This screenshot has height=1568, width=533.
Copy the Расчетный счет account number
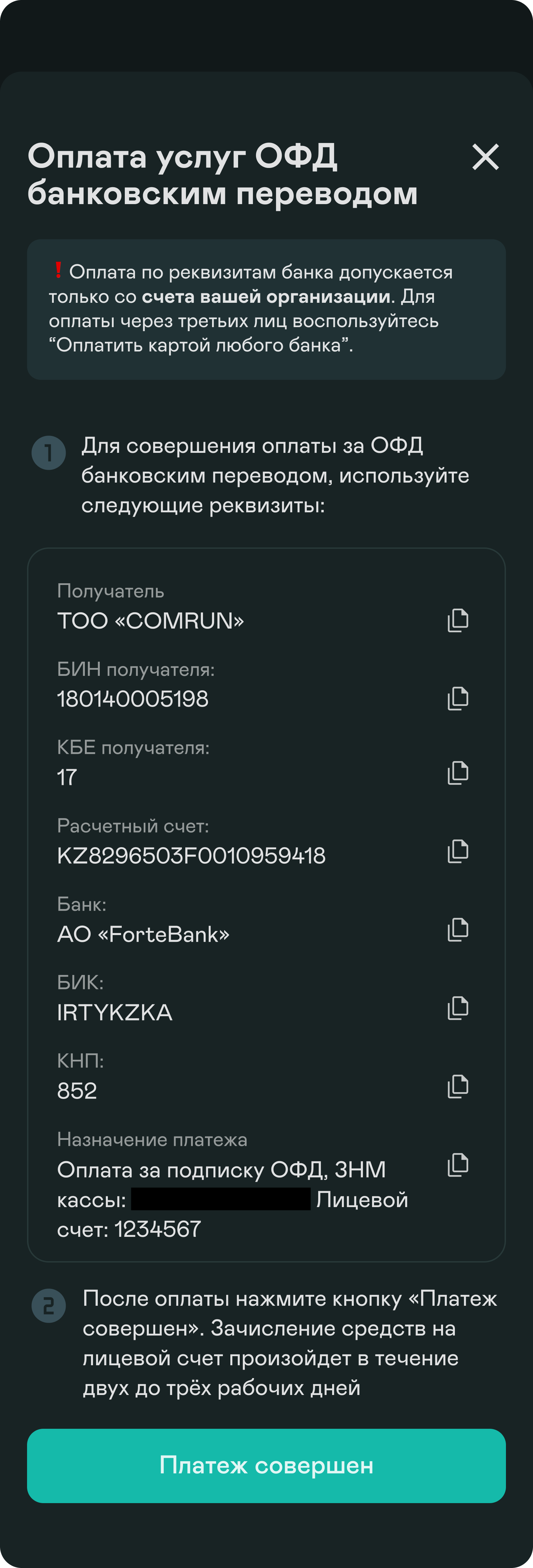point(458,851)
